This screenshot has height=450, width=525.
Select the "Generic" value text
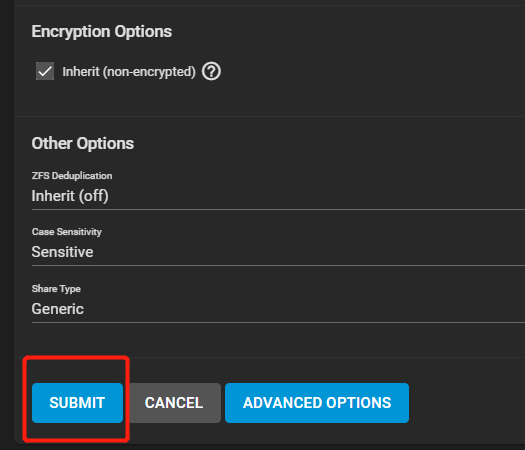(x=58, y=309)
